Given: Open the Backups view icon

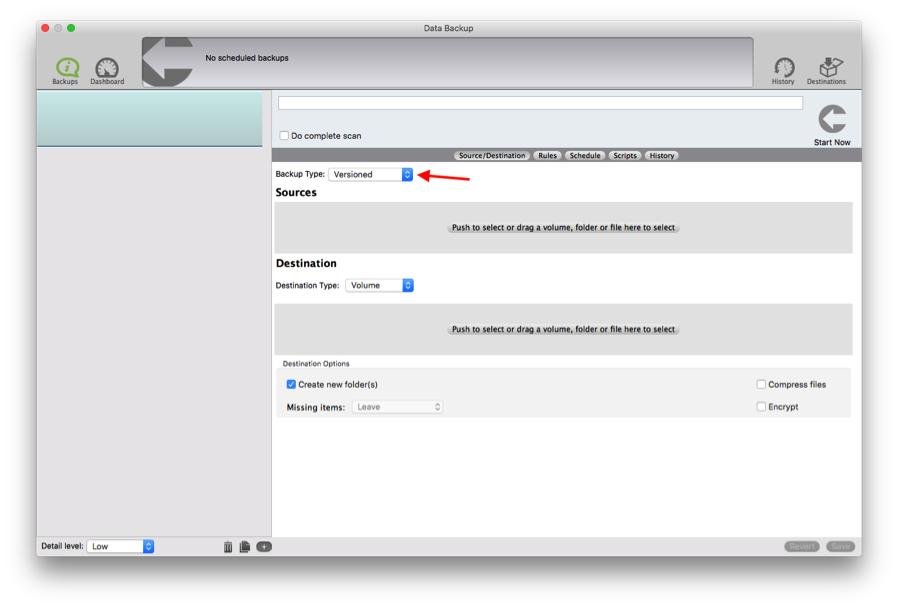Looking at the screenshot, I should click(65, 65).
